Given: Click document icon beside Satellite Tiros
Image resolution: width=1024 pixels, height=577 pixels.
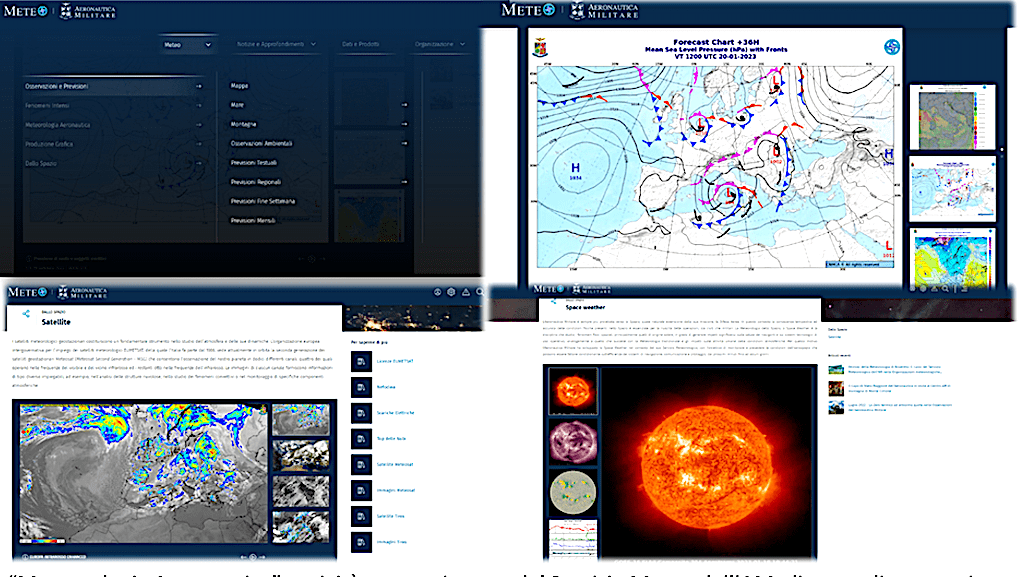Looking at the screenshot, I should 361,516.
